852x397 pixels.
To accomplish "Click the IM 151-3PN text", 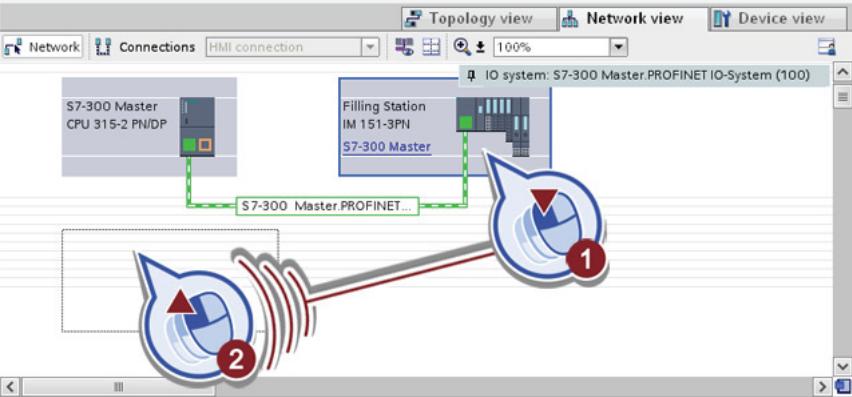I will [376, 124].
